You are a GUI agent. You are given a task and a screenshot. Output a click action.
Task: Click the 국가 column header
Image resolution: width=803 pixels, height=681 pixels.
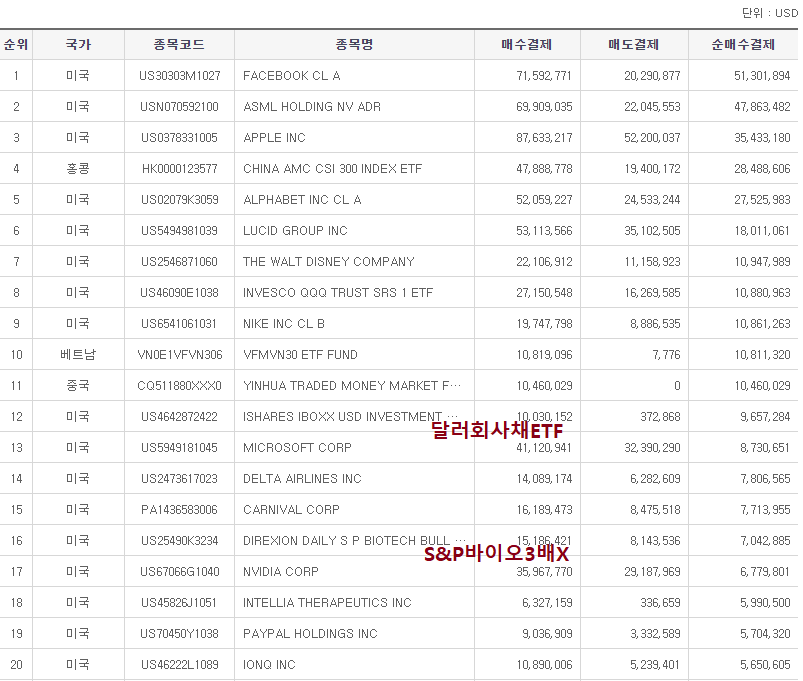(x=78, y=45)
